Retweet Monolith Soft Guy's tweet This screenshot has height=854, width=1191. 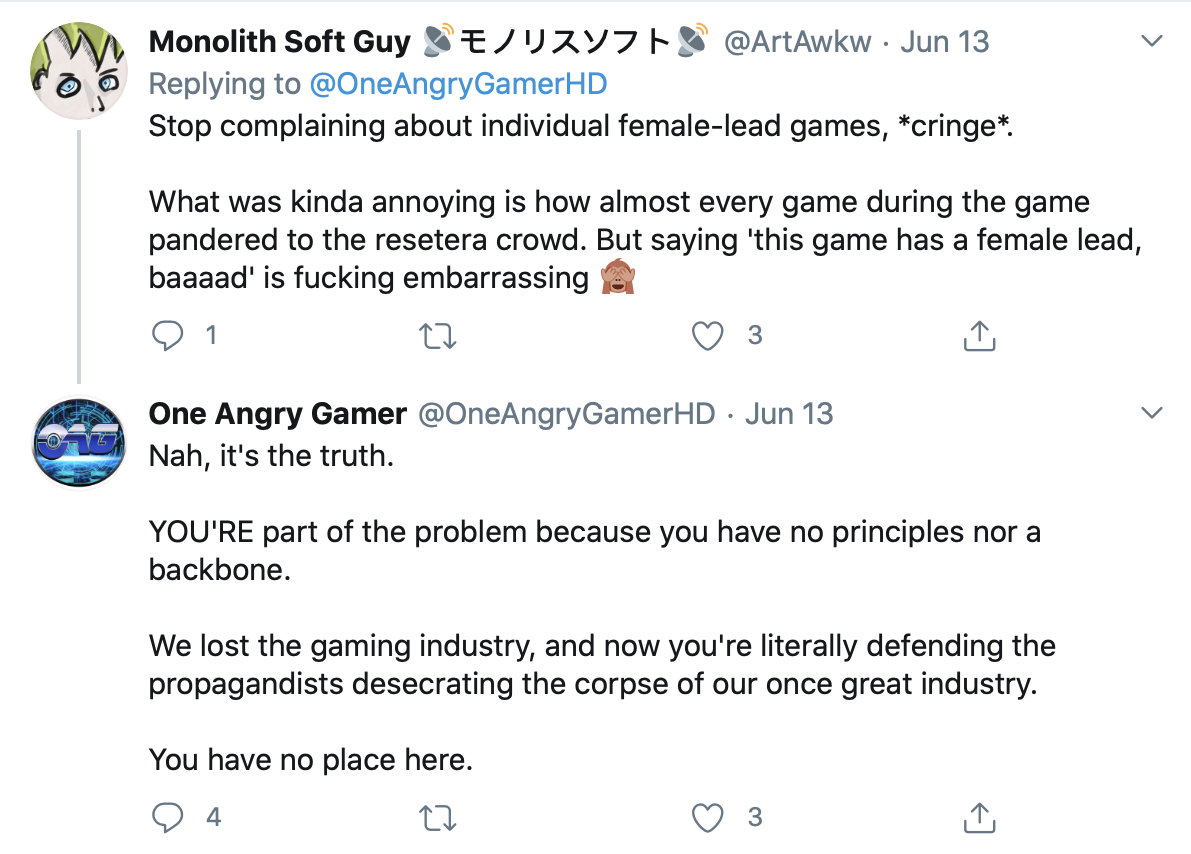click(x=436, y=337)
